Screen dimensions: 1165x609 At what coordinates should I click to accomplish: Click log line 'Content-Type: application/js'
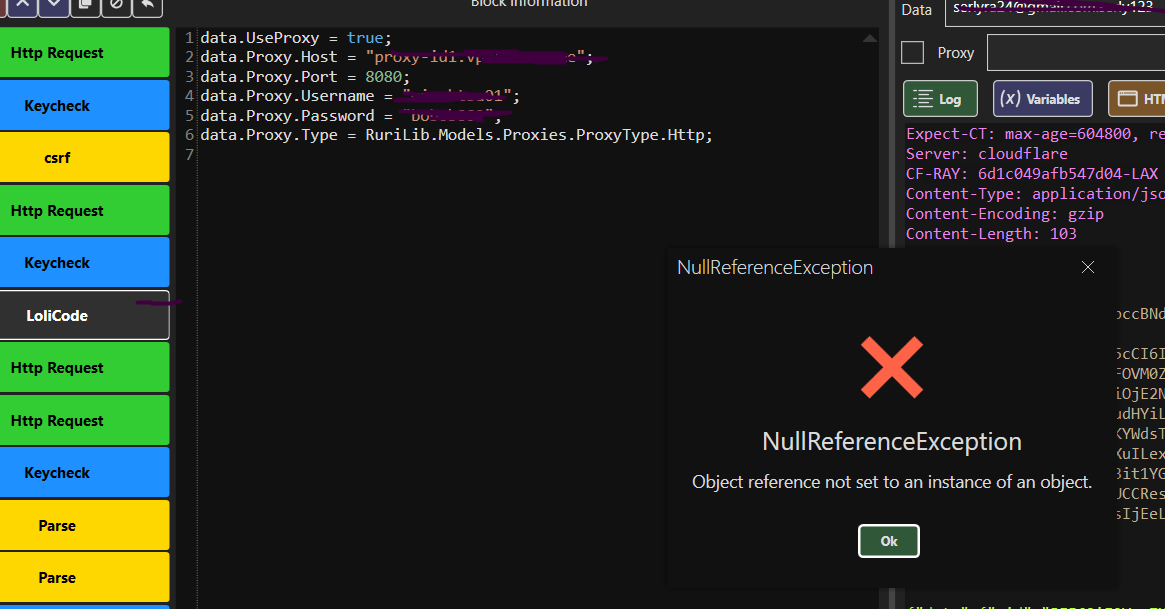click(1035, 194)
